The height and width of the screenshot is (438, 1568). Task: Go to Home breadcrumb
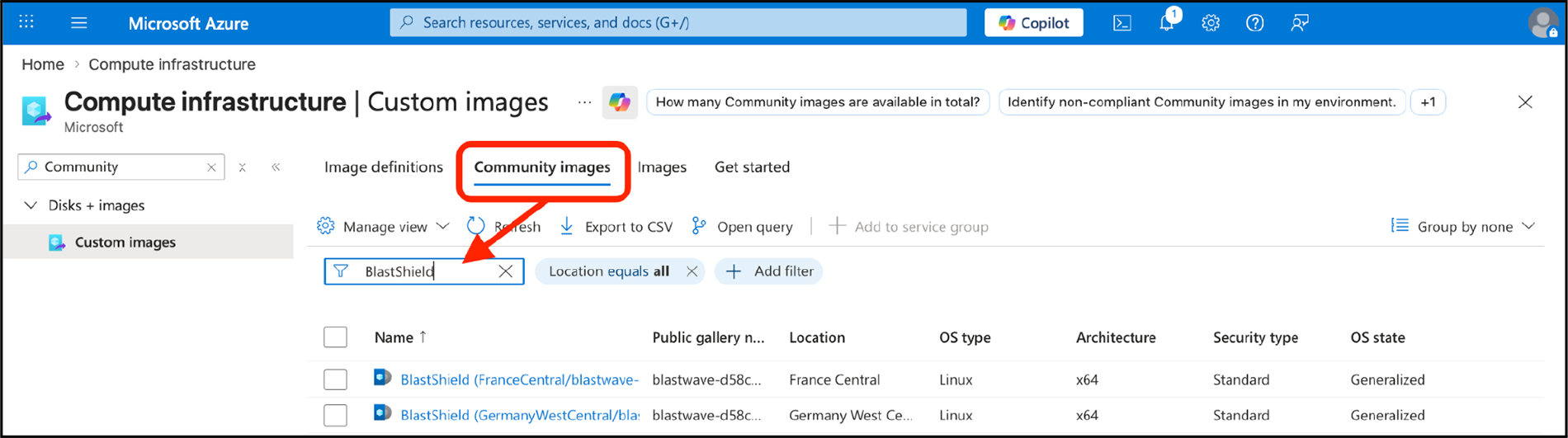pyautogui.click(x=43, y=64)
